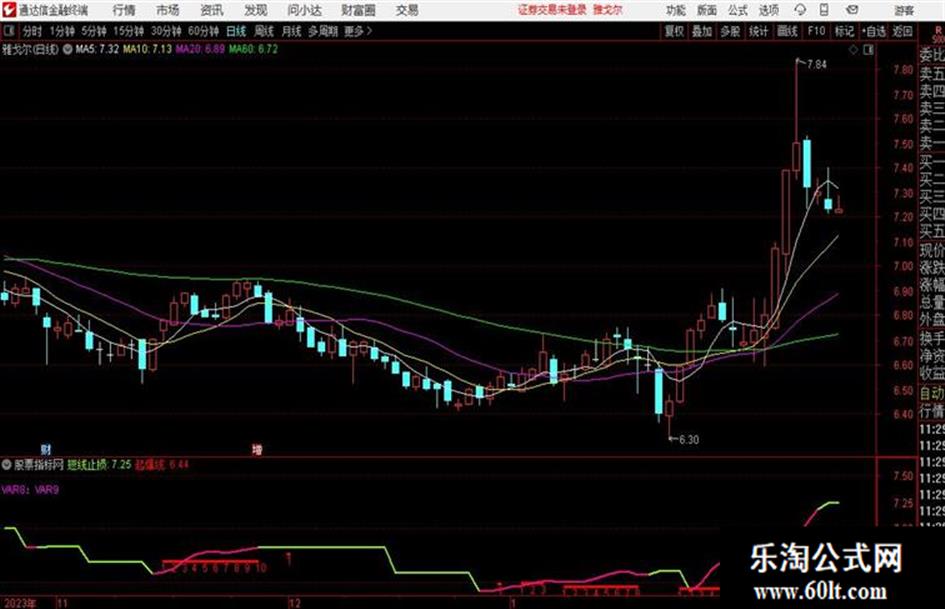Open the mail envelope icon
Screen dimensions: 945x609
click(x=852, y=10)
